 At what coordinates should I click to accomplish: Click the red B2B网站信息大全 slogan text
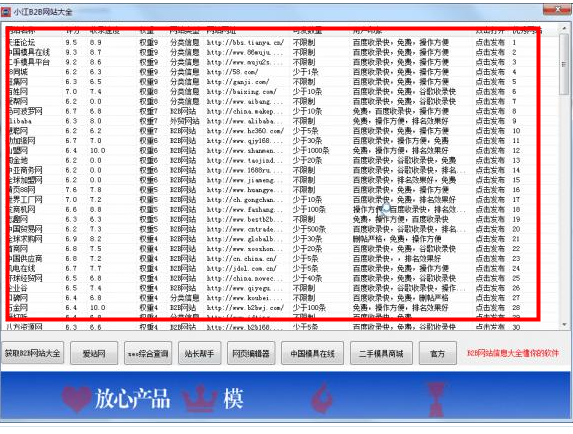[513, 353]
